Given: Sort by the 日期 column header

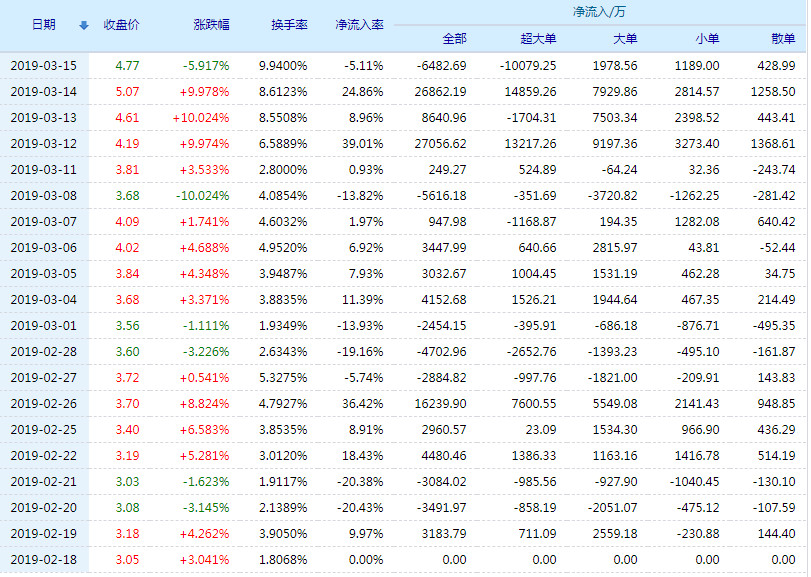Looking at the screenshot, I should [x=43, y=24].
